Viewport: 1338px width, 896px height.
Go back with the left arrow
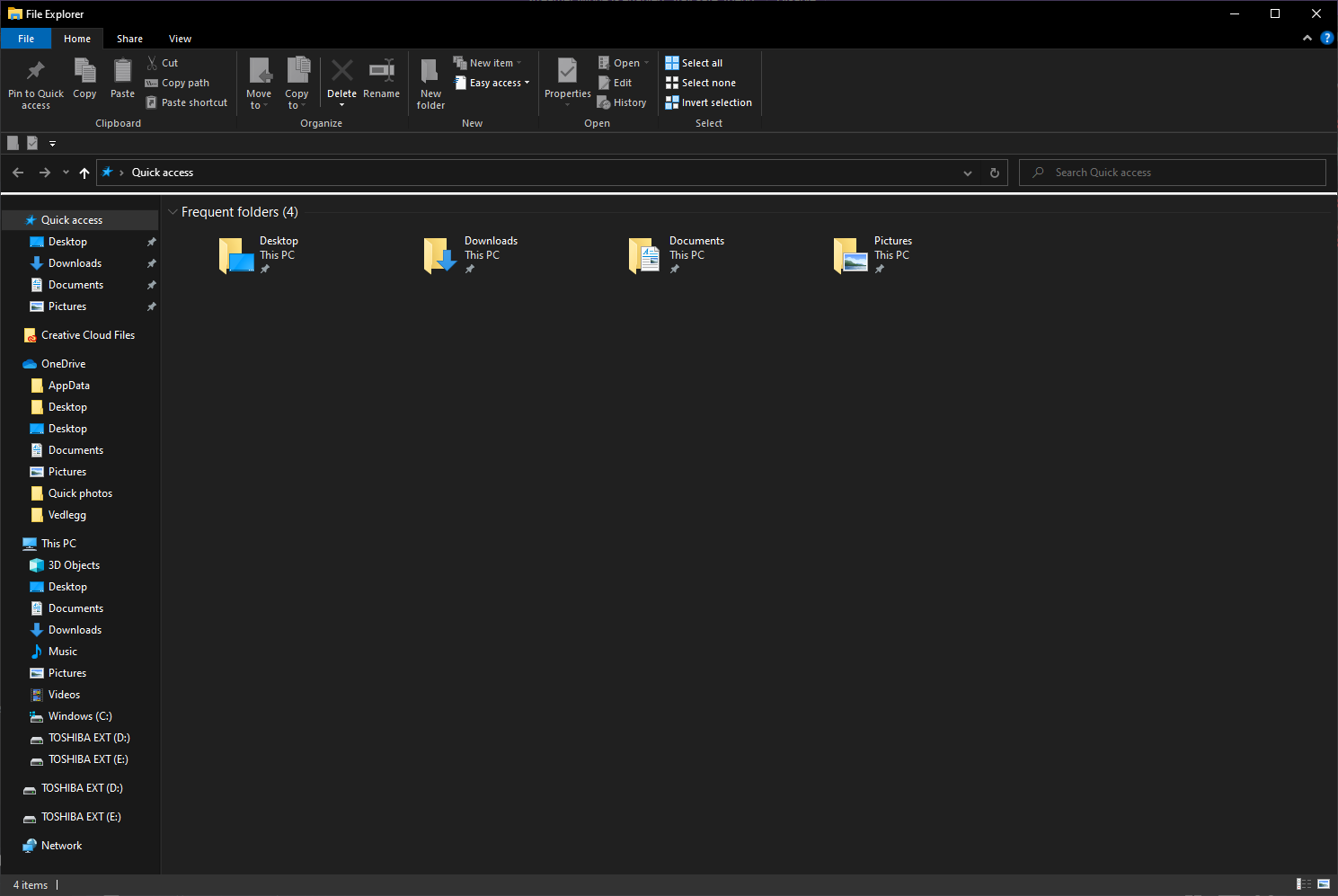18,173
